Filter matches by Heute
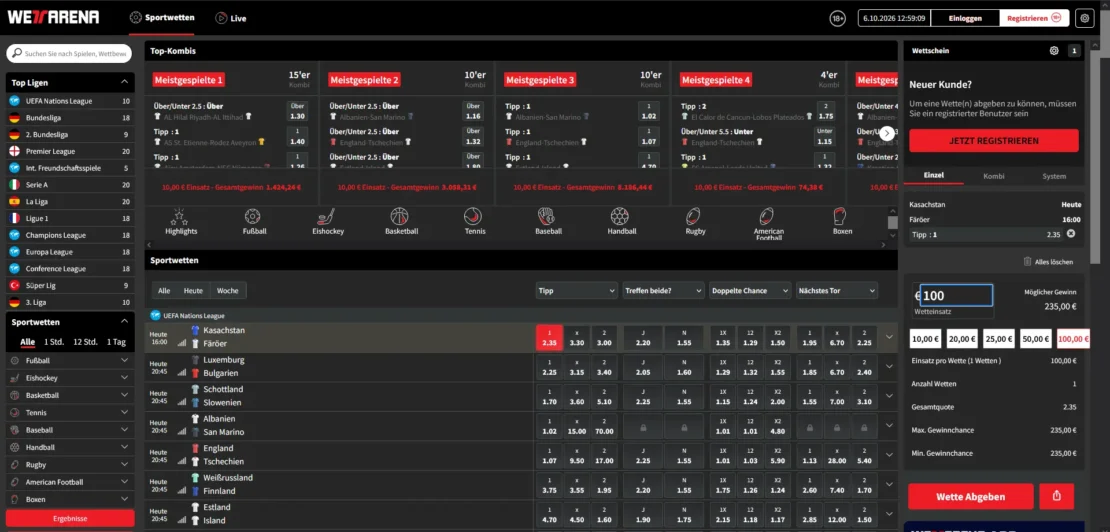 pos(193,290)
